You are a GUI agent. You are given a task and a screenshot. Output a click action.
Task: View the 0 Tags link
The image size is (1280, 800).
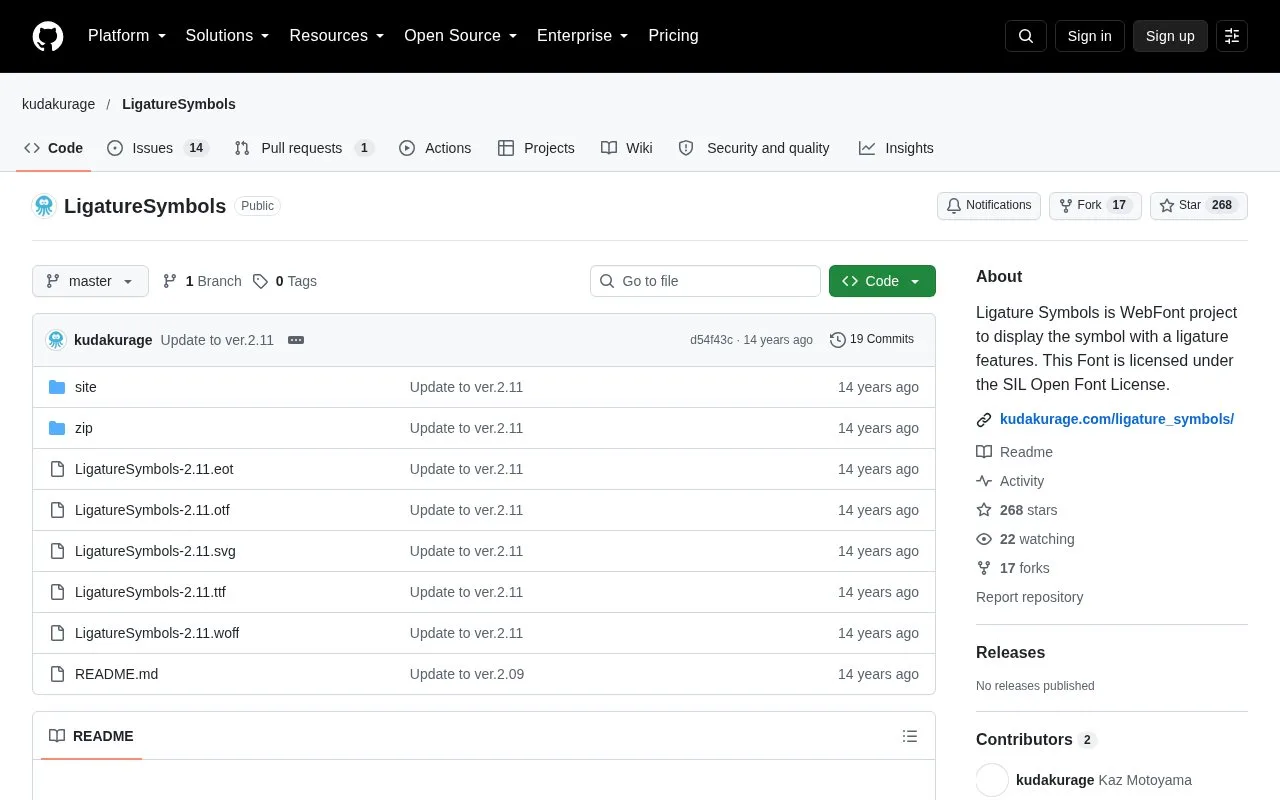[x=285, y=281]
